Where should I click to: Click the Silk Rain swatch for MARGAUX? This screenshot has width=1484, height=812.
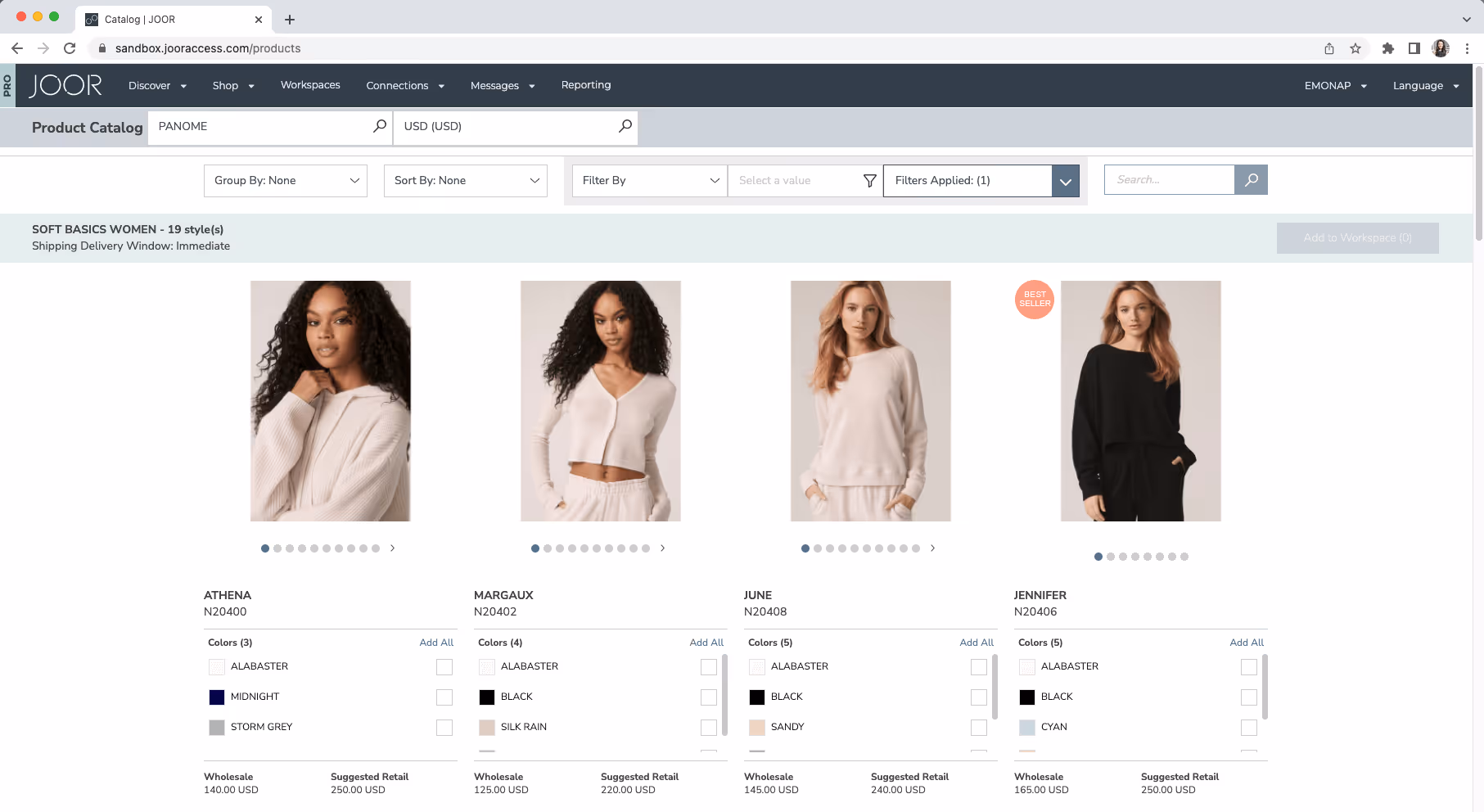click(487, 728)
